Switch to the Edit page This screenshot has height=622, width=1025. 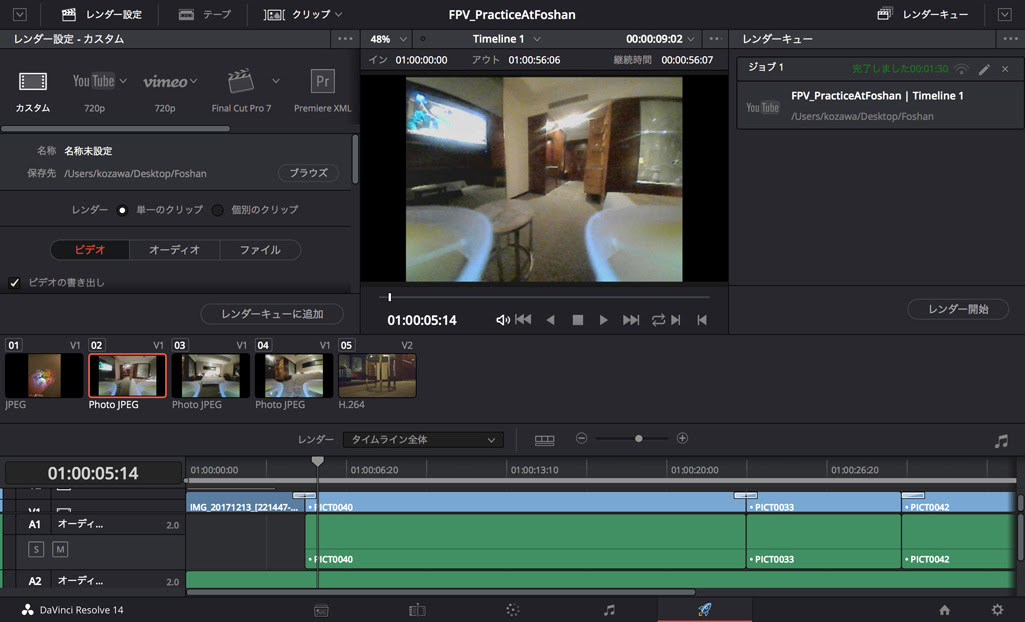(417, 609)
